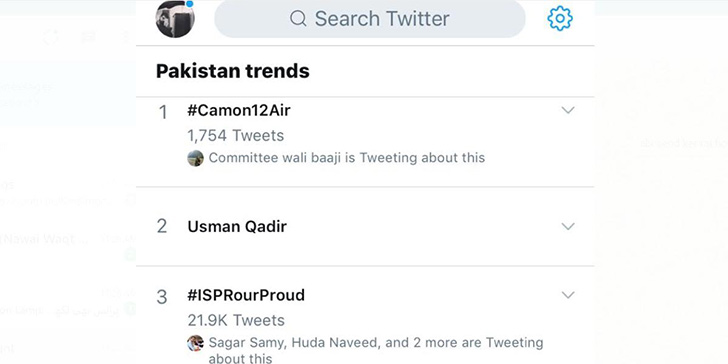Click the magnifier icon in the search bar
Image resolution: width=728 pixels, height=364 pixels.
298,19
